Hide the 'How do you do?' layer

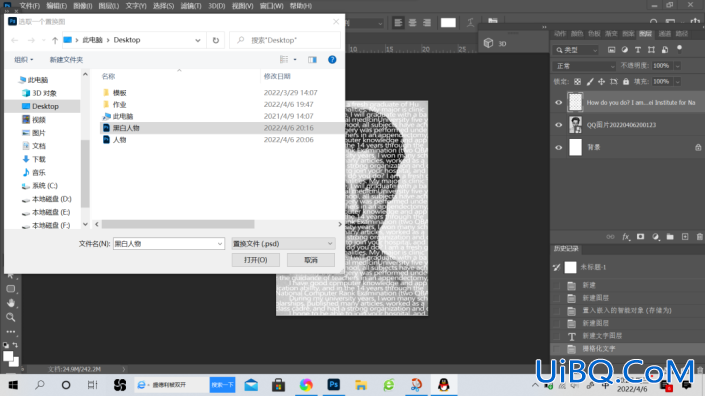pyautogui.click(x=558, y=102)
